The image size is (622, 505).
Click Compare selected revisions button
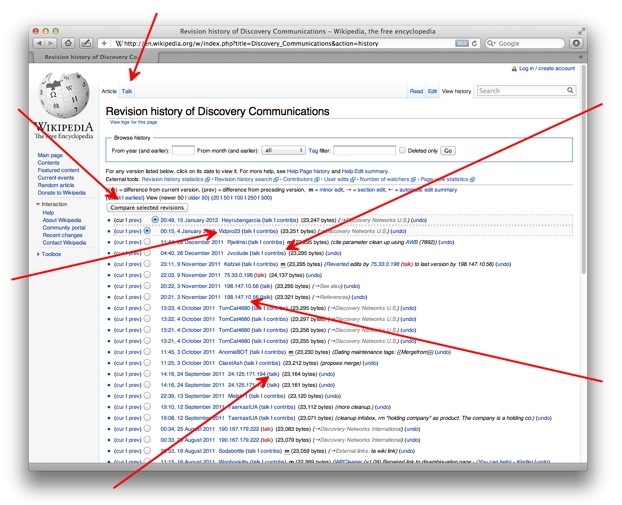coord(147,207)
